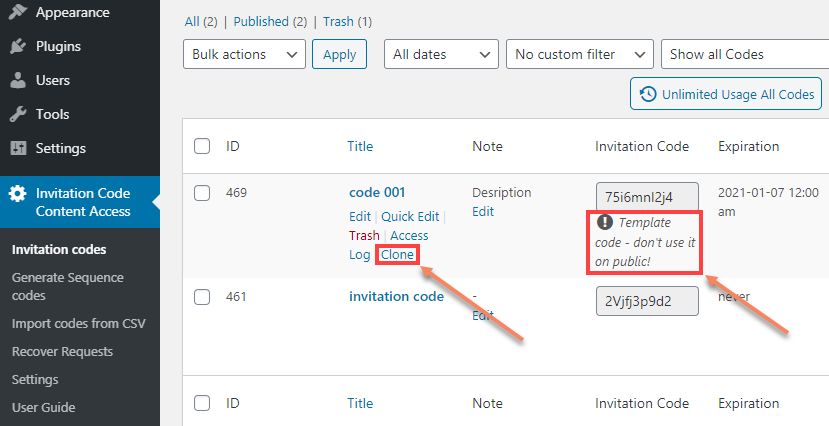The height and width of the screenshot is (426, 829).
Task: Click Unlimited Usage All Codes button
Action: click(726, 94)
